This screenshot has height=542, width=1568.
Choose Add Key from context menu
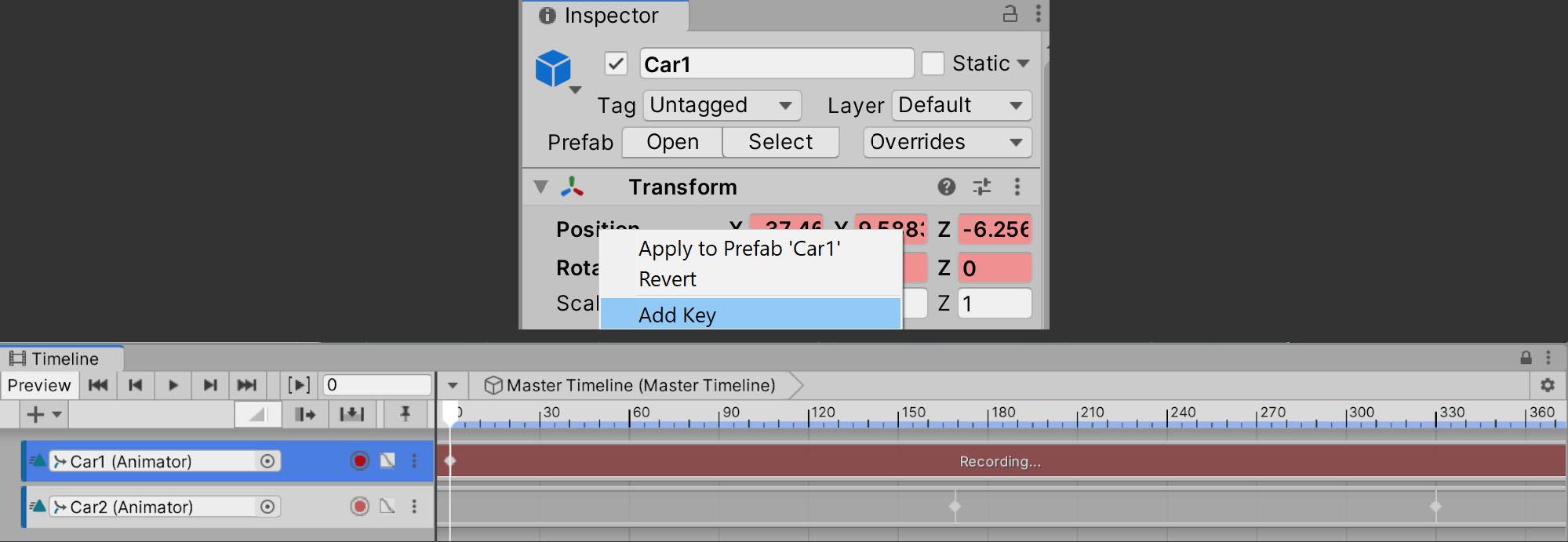tap(677, 315)
